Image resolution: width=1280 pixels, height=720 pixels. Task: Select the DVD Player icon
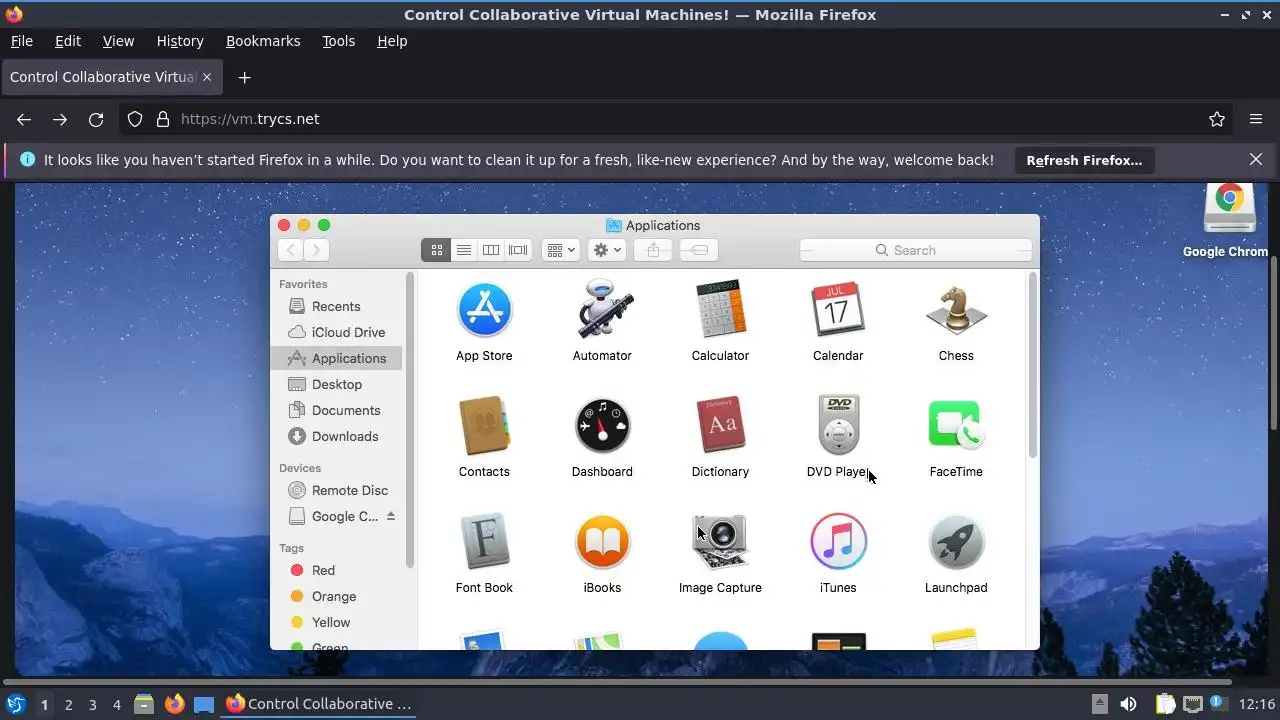(838, 426)
